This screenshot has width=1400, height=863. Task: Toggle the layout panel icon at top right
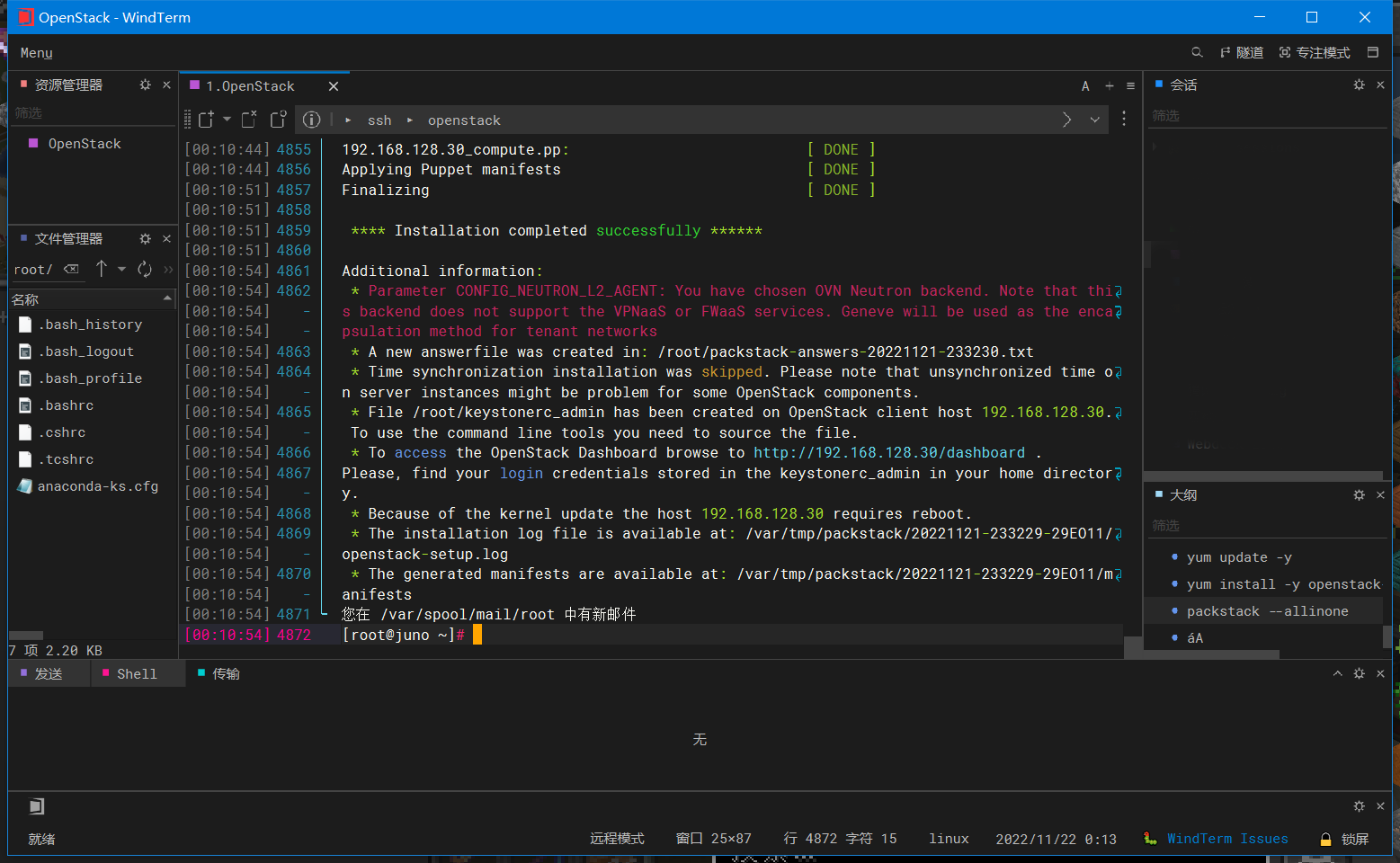coord(1373,53)
